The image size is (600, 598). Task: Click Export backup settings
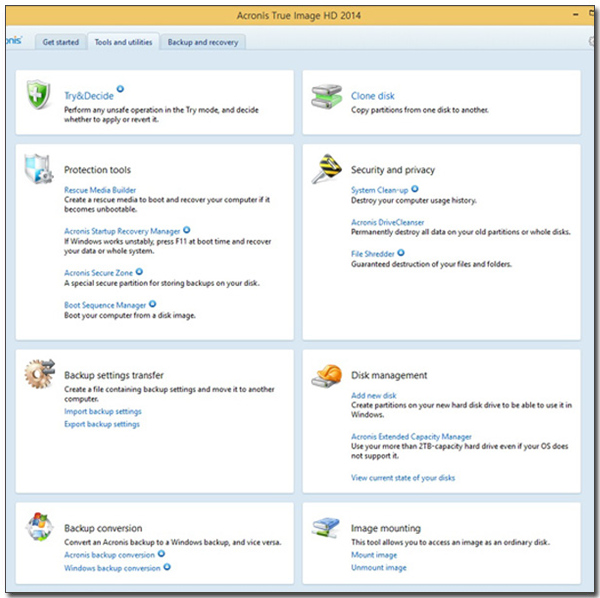point(102,424)
